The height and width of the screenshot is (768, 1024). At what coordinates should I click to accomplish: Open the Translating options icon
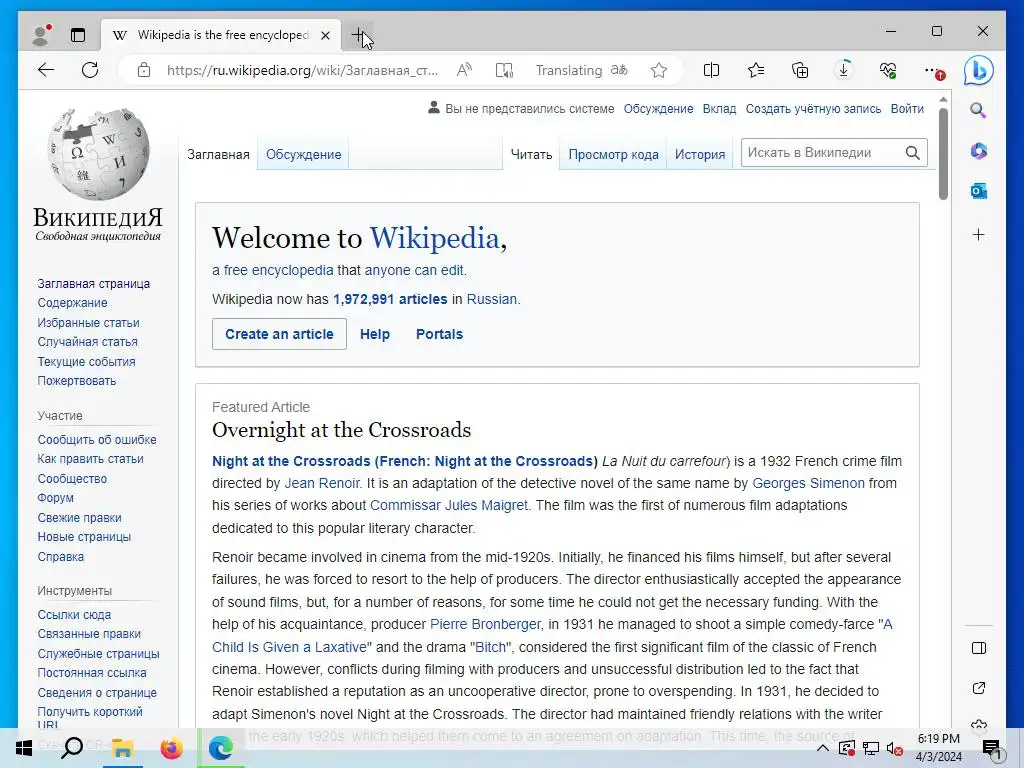(619, 70)
